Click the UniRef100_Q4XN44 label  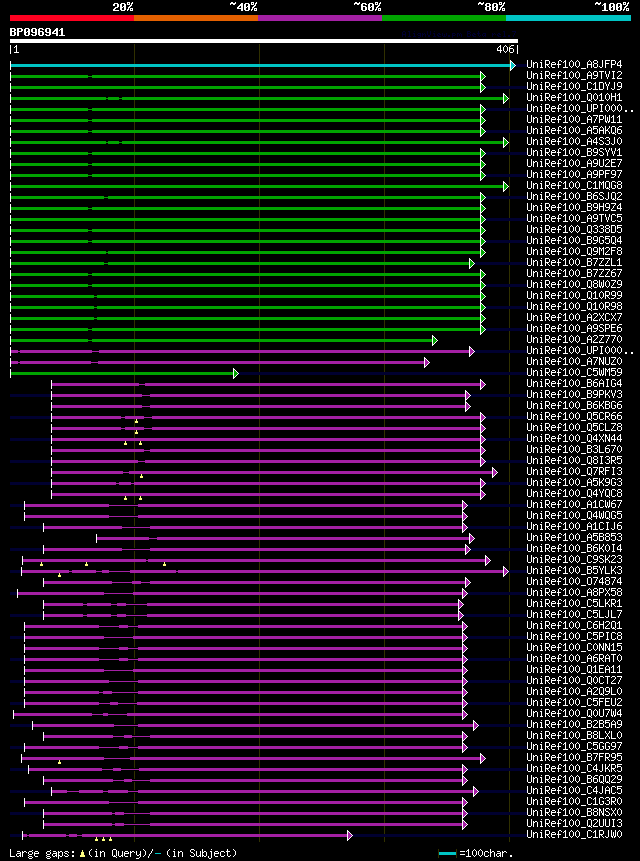[574, 438]
